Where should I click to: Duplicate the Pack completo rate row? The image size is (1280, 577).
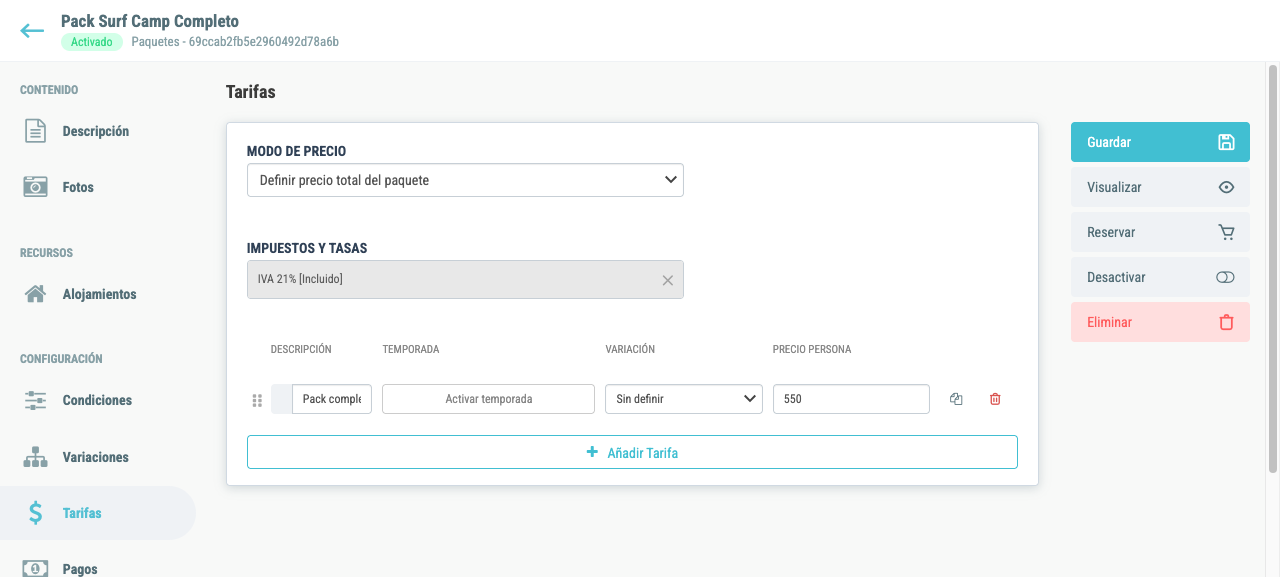click(956, 399)
